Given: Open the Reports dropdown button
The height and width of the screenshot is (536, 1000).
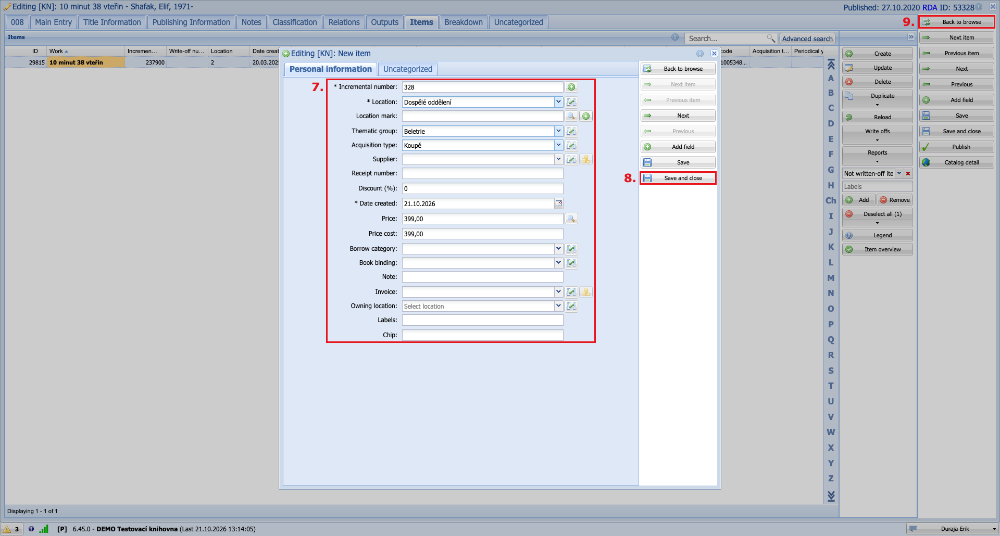Looking at the screenshot, I should click(878, 156).
